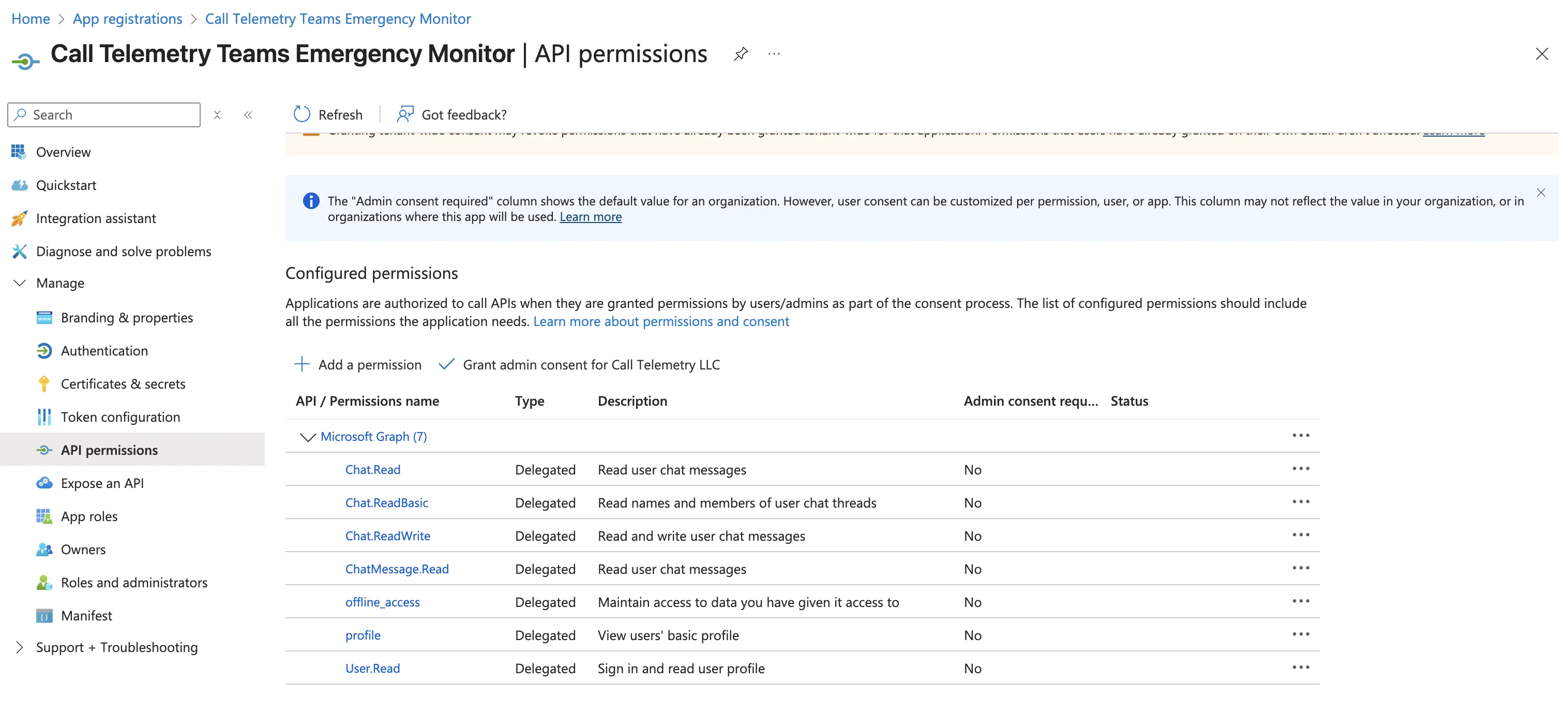Click the Refresh icon in the toolbar

click(302, 114)
